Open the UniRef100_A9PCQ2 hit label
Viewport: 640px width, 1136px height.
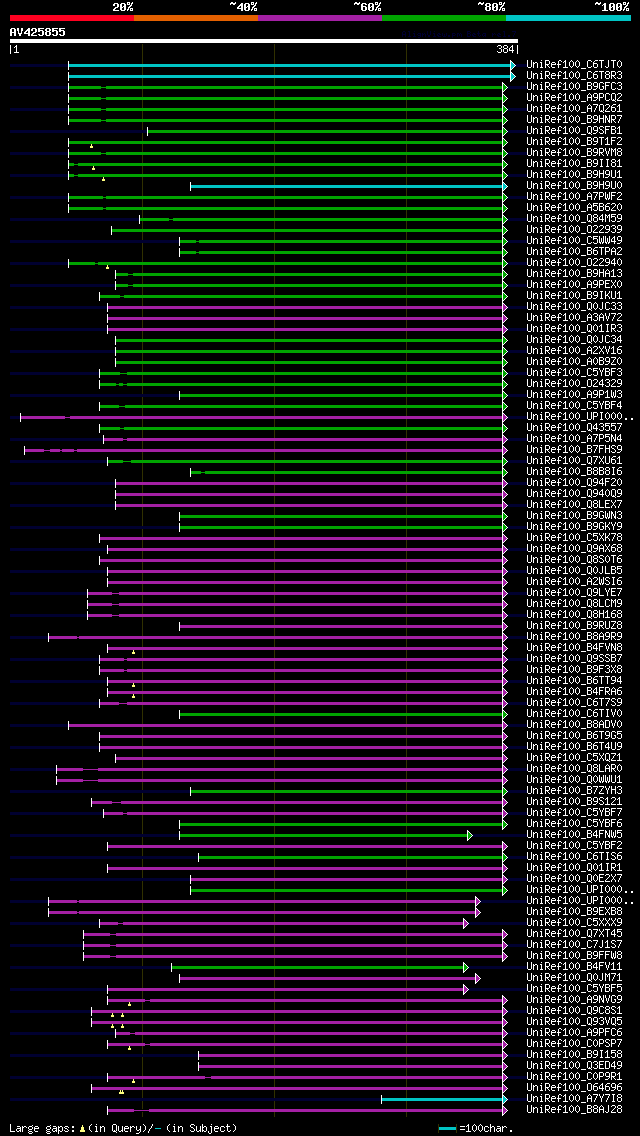pos(574,97)
